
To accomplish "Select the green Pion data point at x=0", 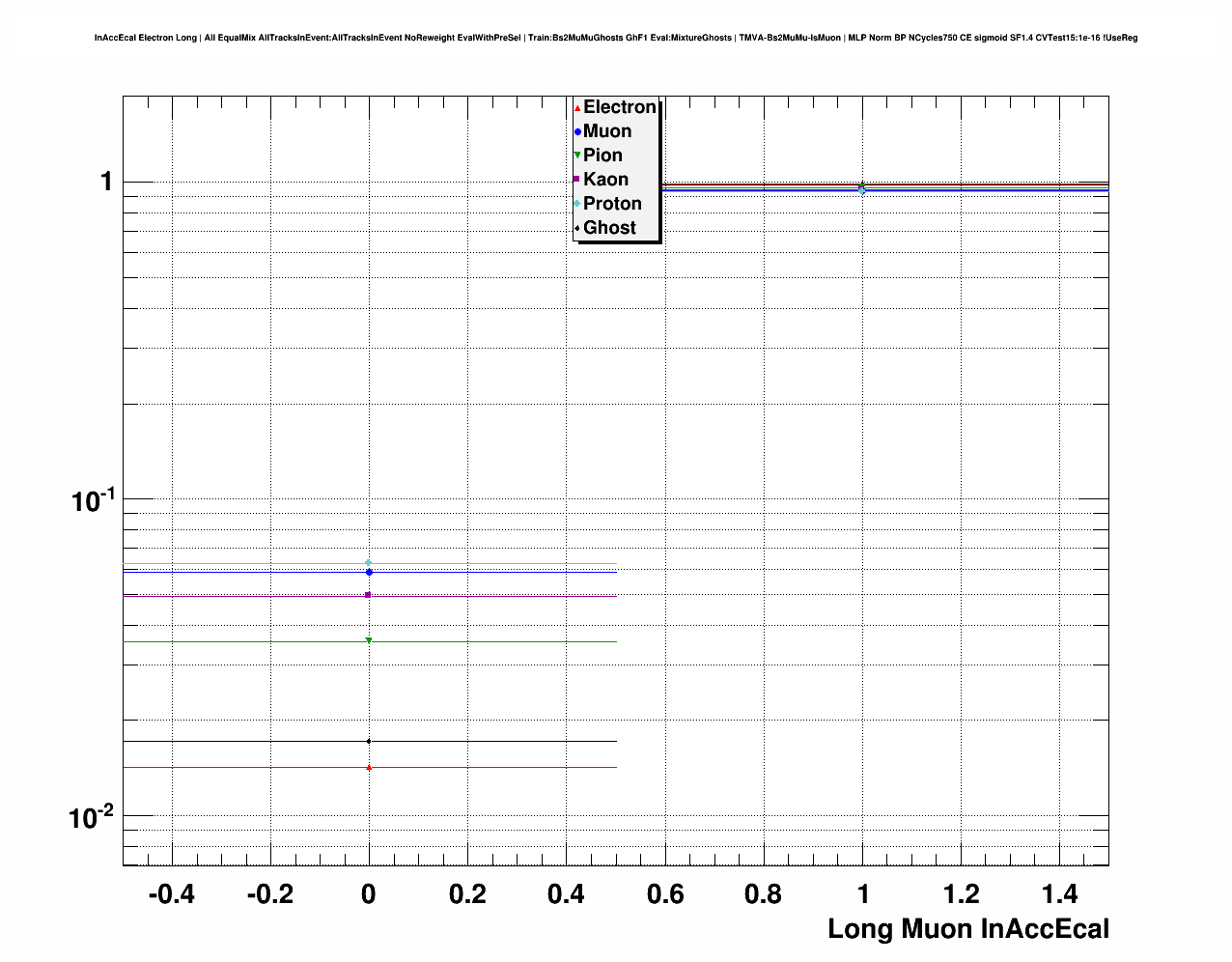I will pos(369,641).
